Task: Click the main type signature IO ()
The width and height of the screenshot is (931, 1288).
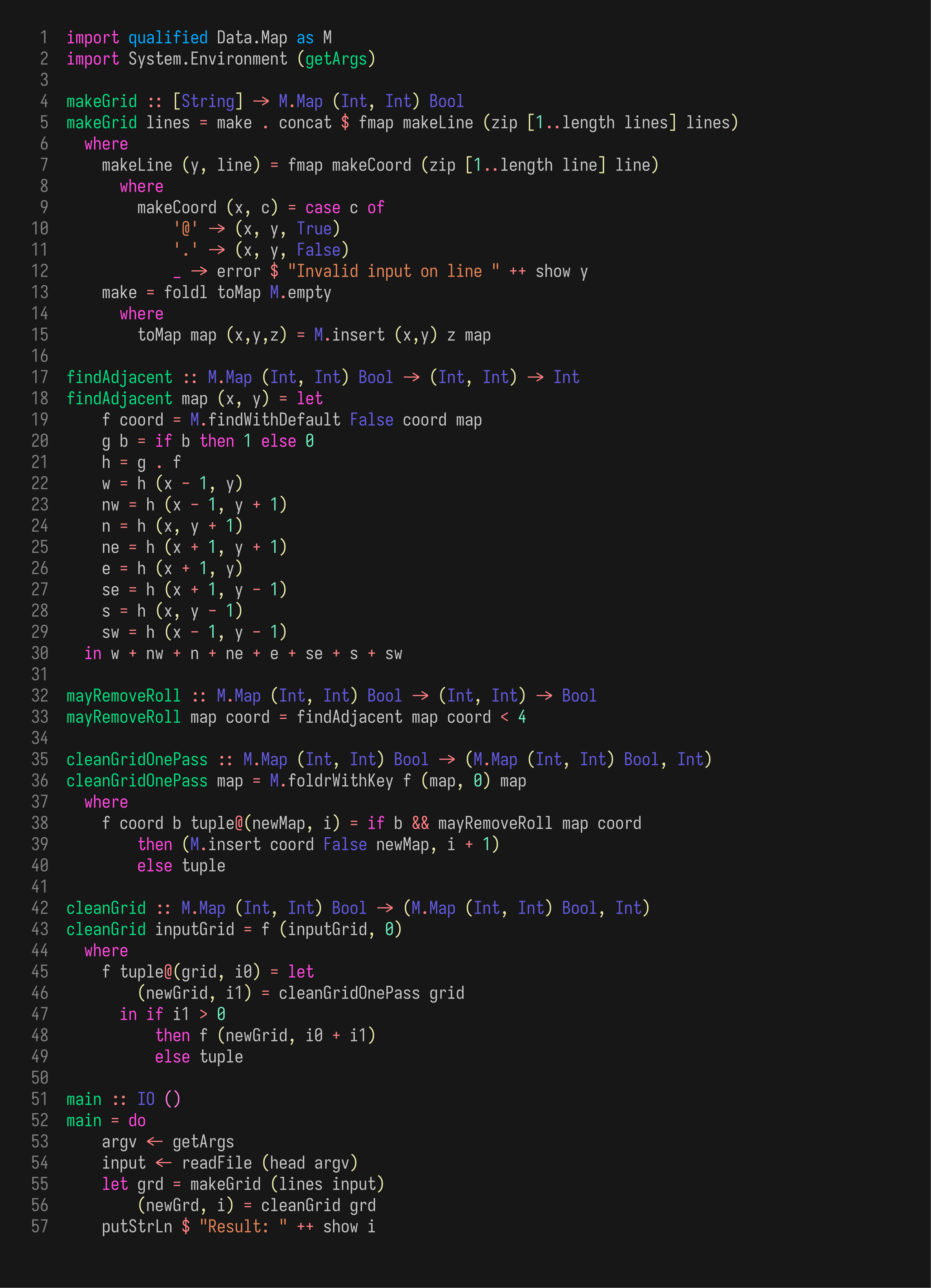Action: [158, 1099]
